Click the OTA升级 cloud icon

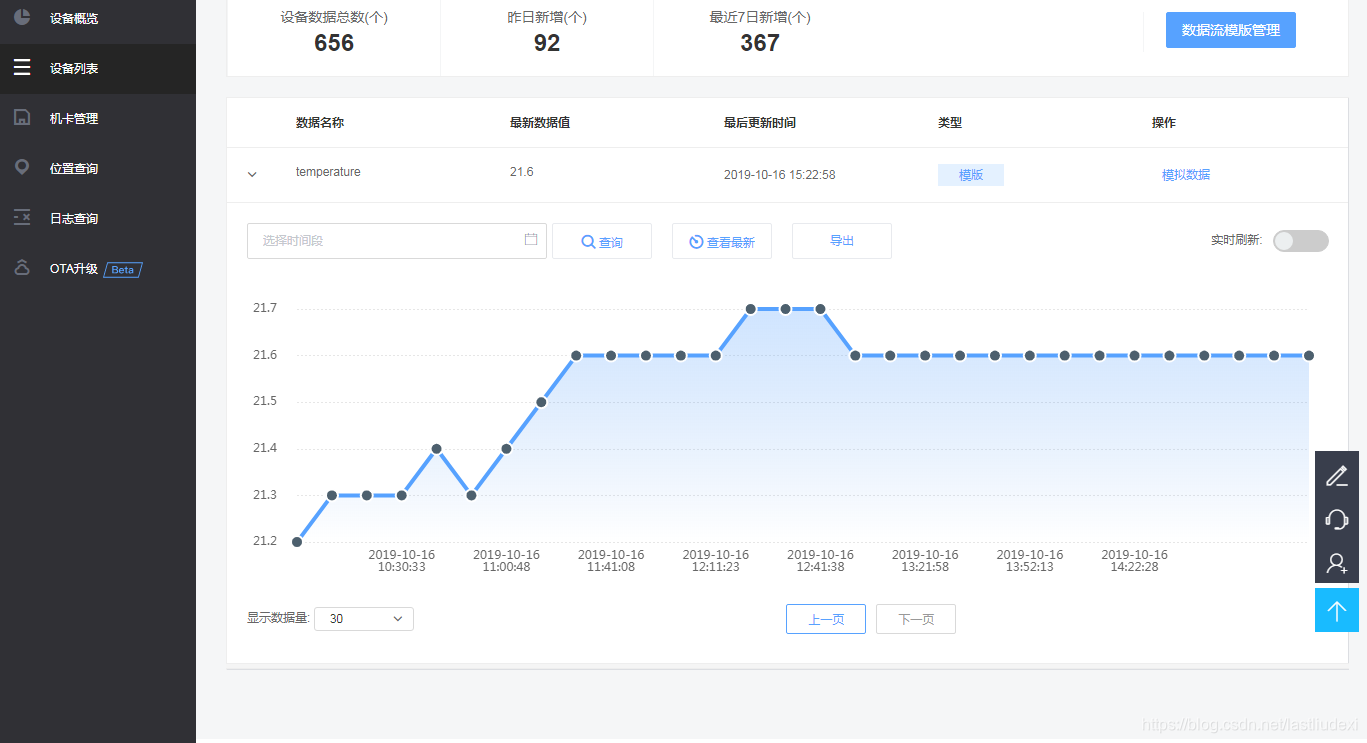(22, 268)
